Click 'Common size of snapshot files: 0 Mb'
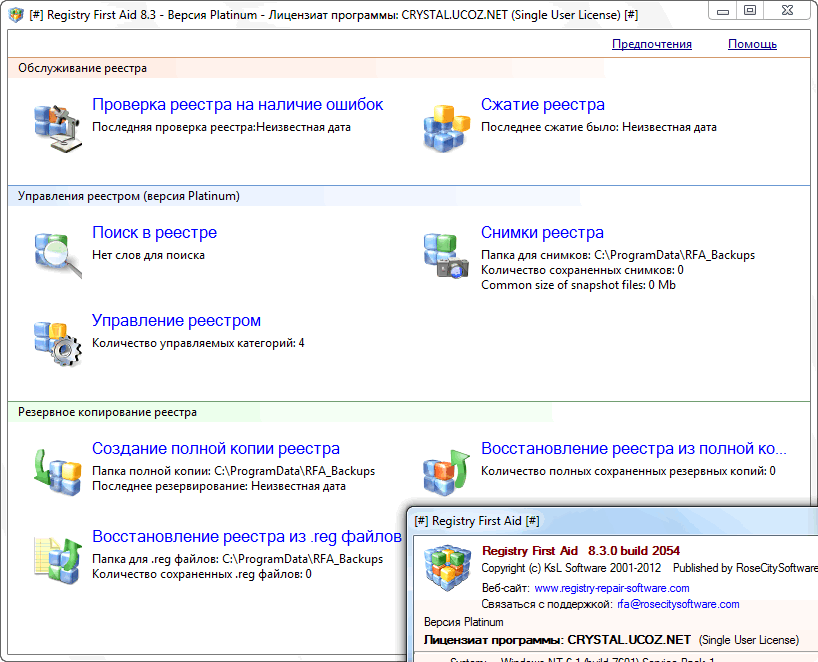This screenshot has width=818, height=662. (578, 285)
